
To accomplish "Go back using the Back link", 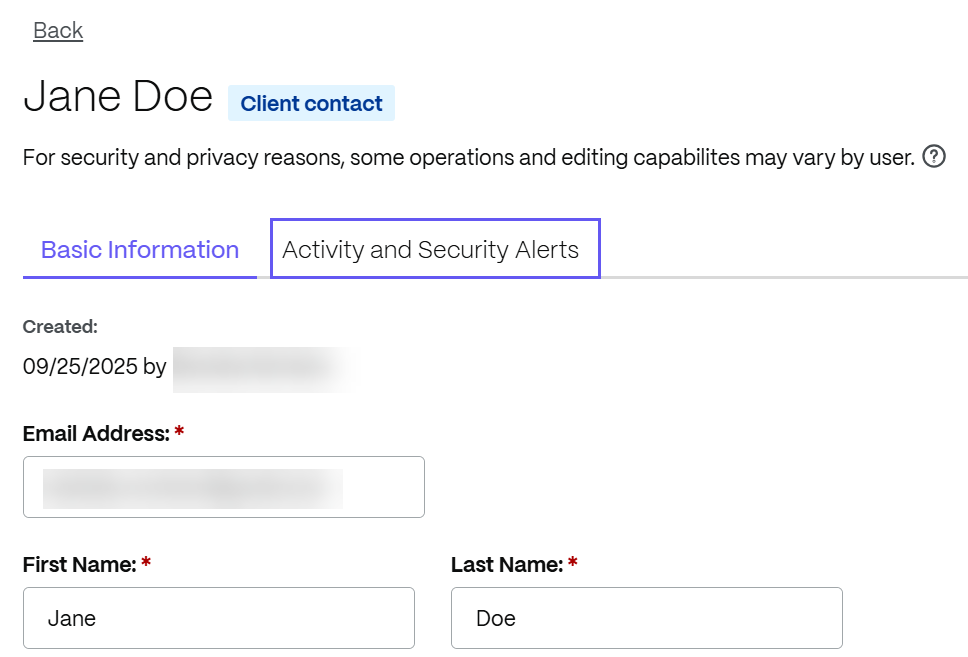I will click(58, 31).
